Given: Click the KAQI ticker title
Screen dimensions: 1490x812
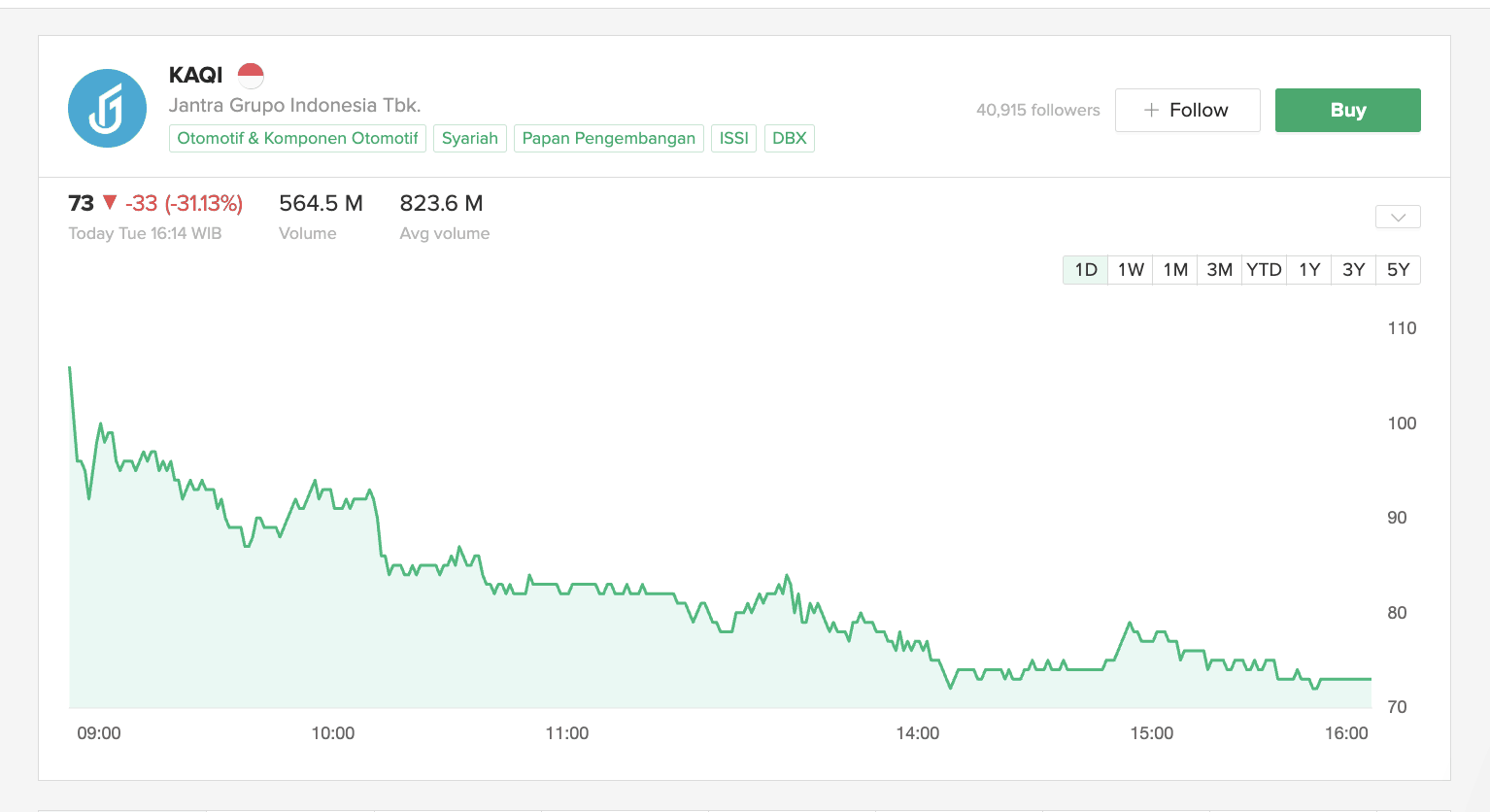Looking at the screenshot, I should pos(196,75).
